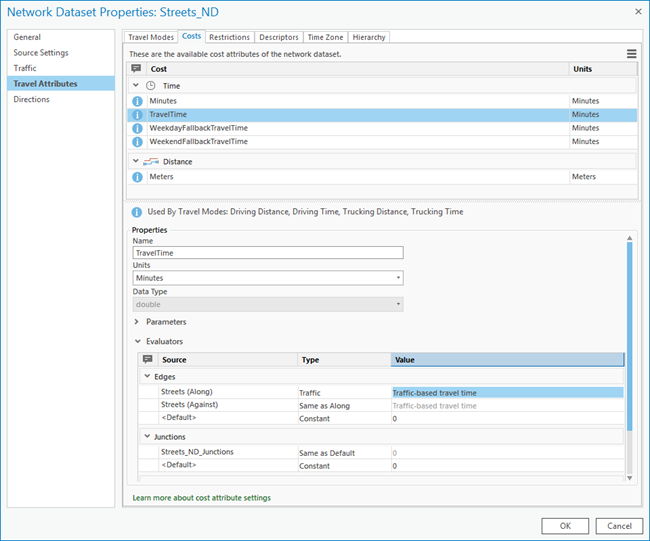Collapse the Time cost group
650x541 pixels.
point(136,86)
